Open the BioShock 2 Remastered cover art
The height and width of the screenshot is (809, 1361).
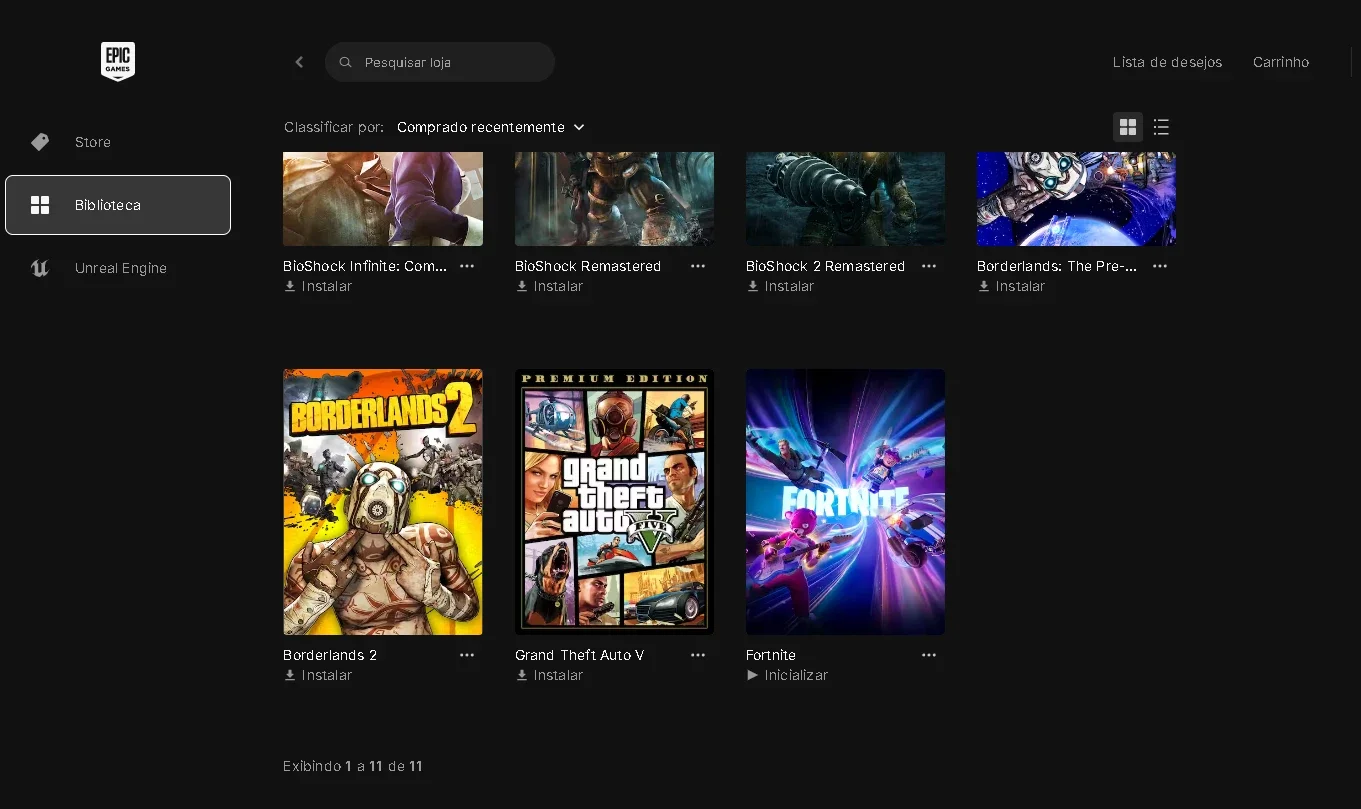845,199
